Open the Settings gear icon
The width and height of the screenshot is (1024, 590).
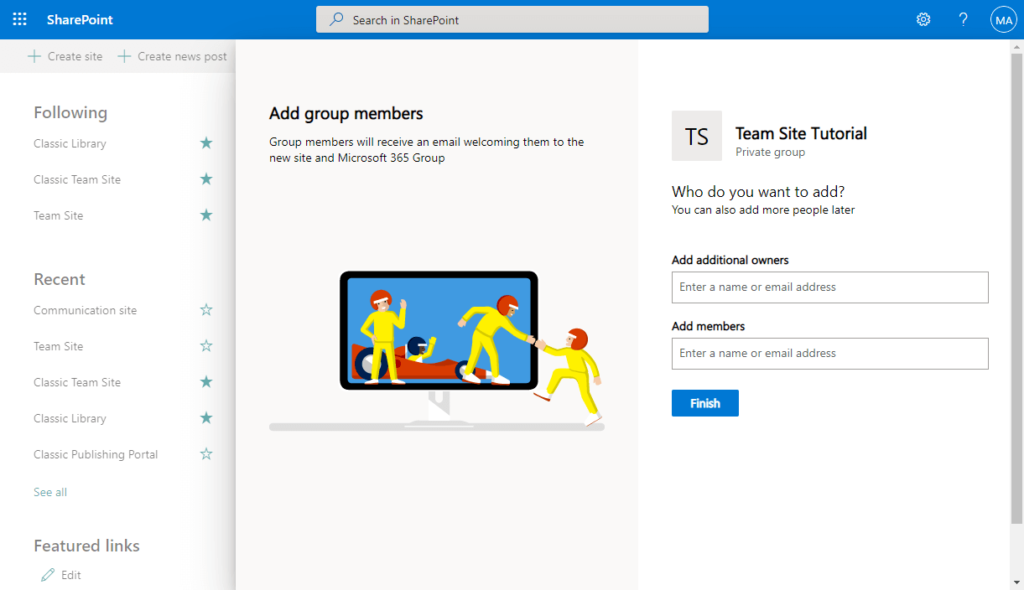tap(923, 20)
